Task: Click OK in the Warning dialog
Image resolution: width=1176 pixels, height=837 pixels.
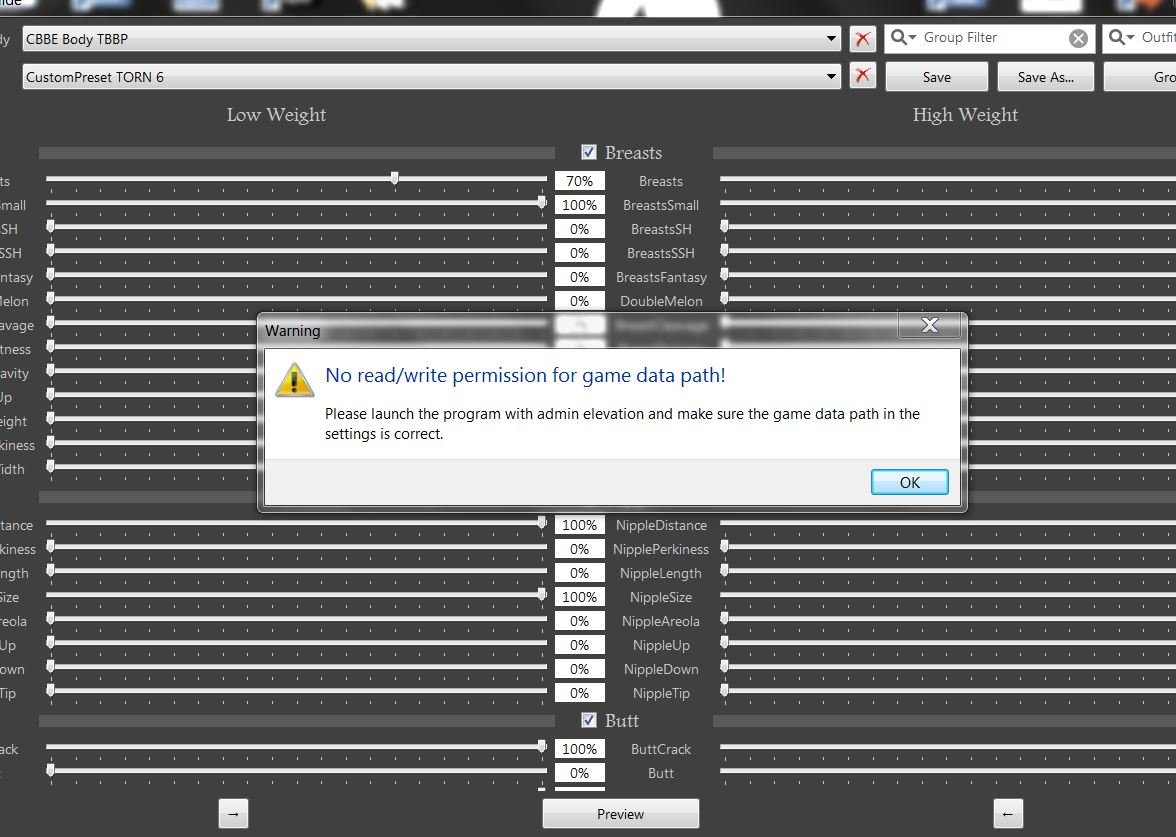Action: tap(909, 482)
